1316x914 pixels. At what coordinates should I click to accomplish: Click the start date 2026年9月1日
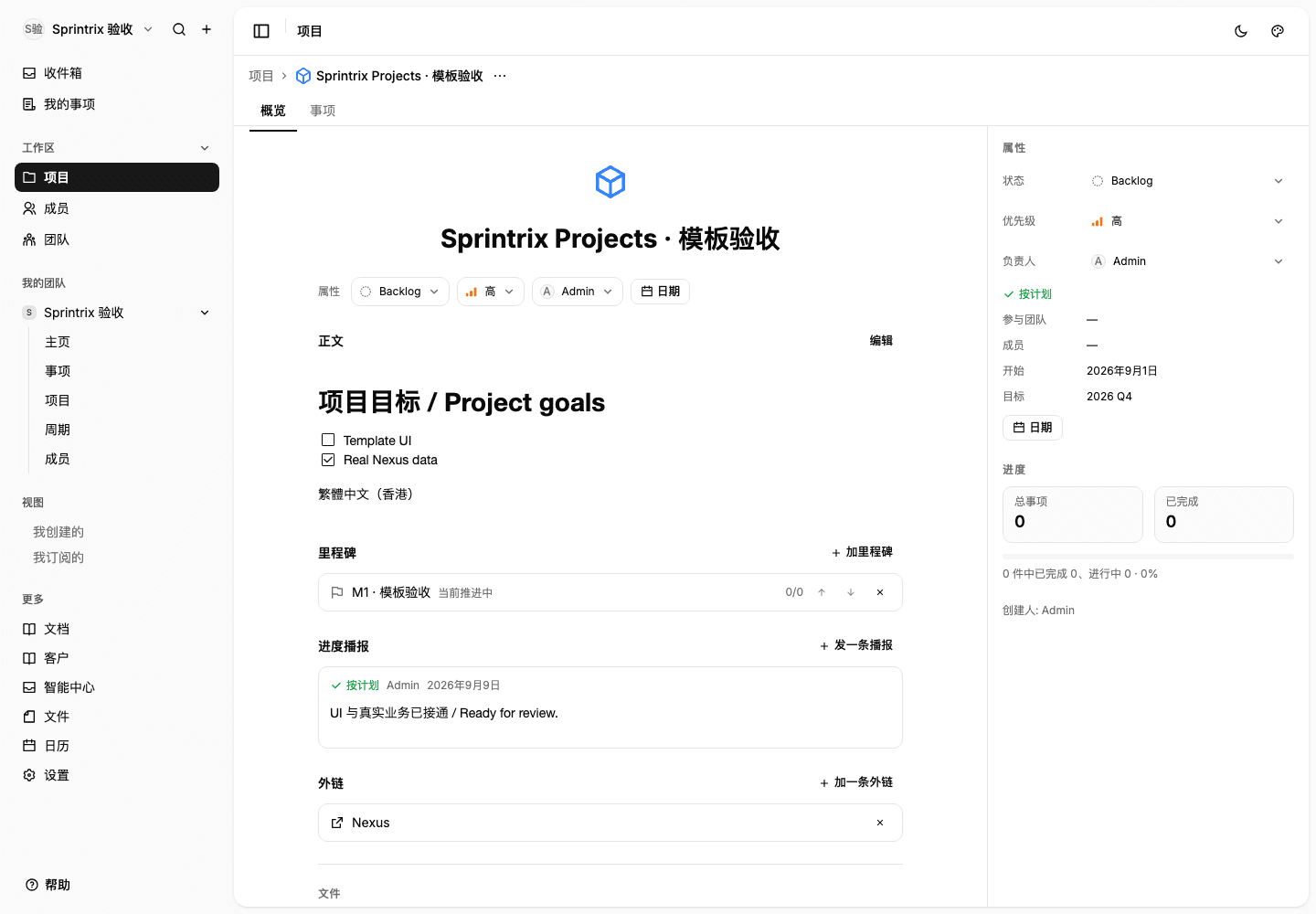[x=1122, y=371]
